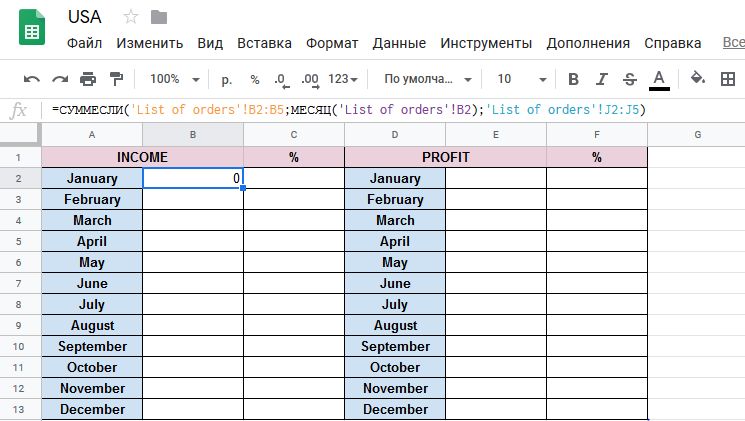Open the Данные menu

point(399,43)
